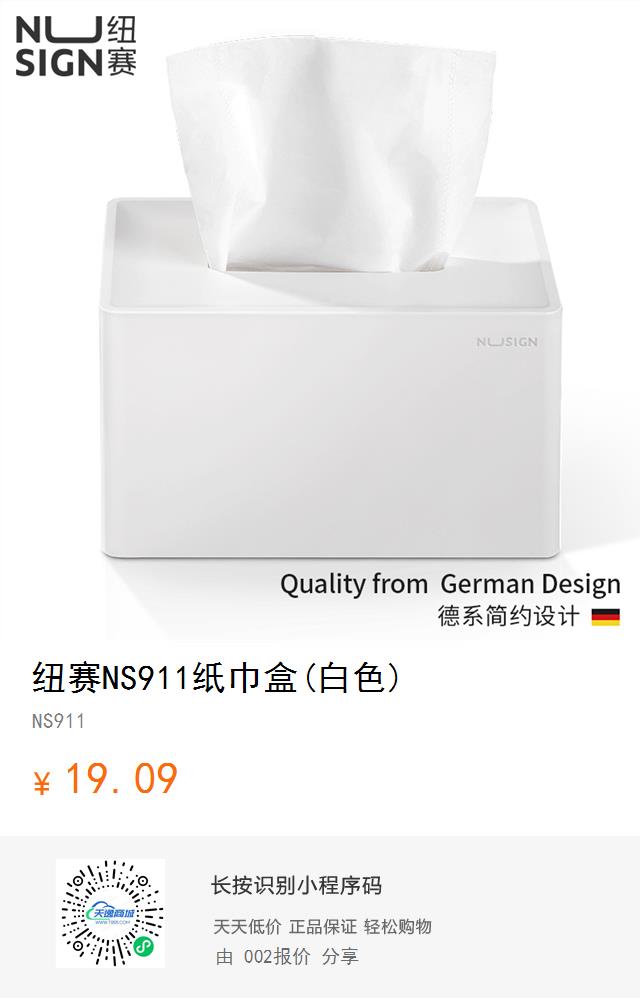Click the 天天低价 label
Screen dimensions: 640x998
(x=247, y=927)
